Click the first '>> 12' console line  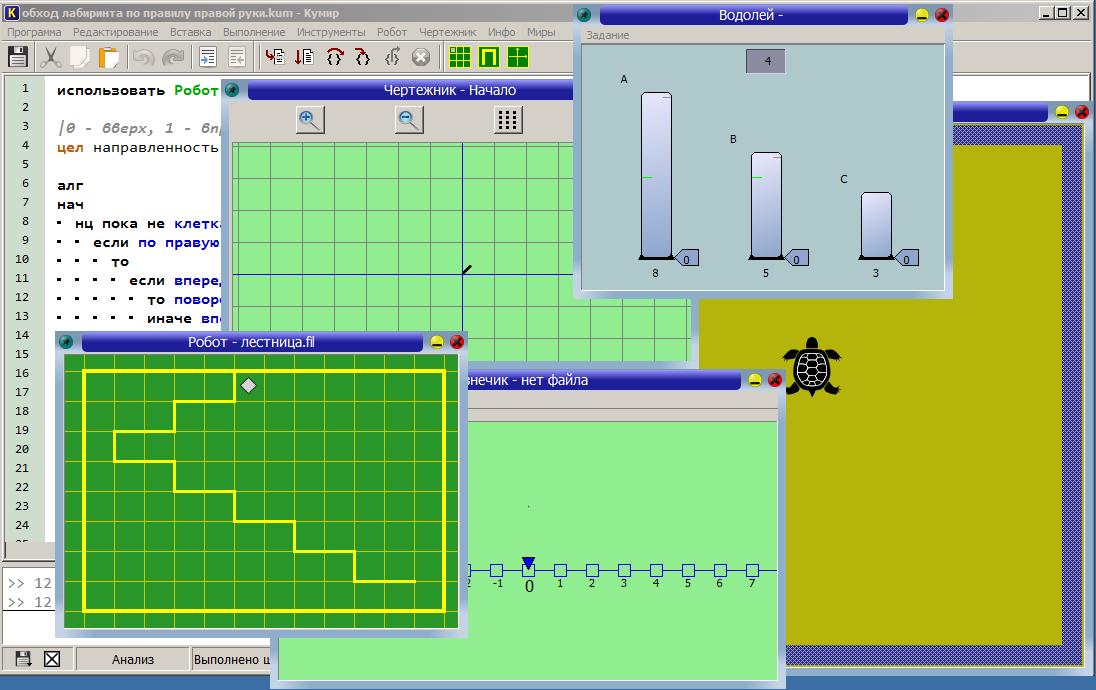pyautogui.click(x=29, y=583)
